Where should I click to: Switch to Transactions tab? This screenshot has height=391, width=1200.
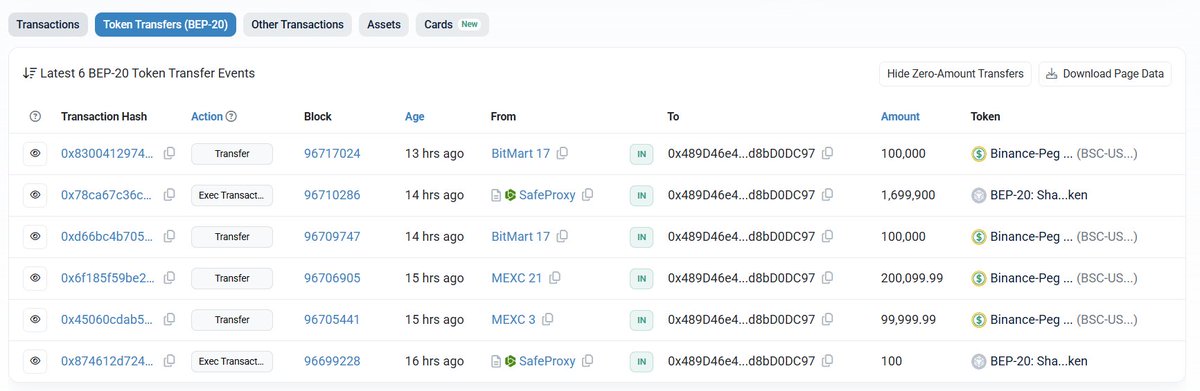[x=48, y=24]
